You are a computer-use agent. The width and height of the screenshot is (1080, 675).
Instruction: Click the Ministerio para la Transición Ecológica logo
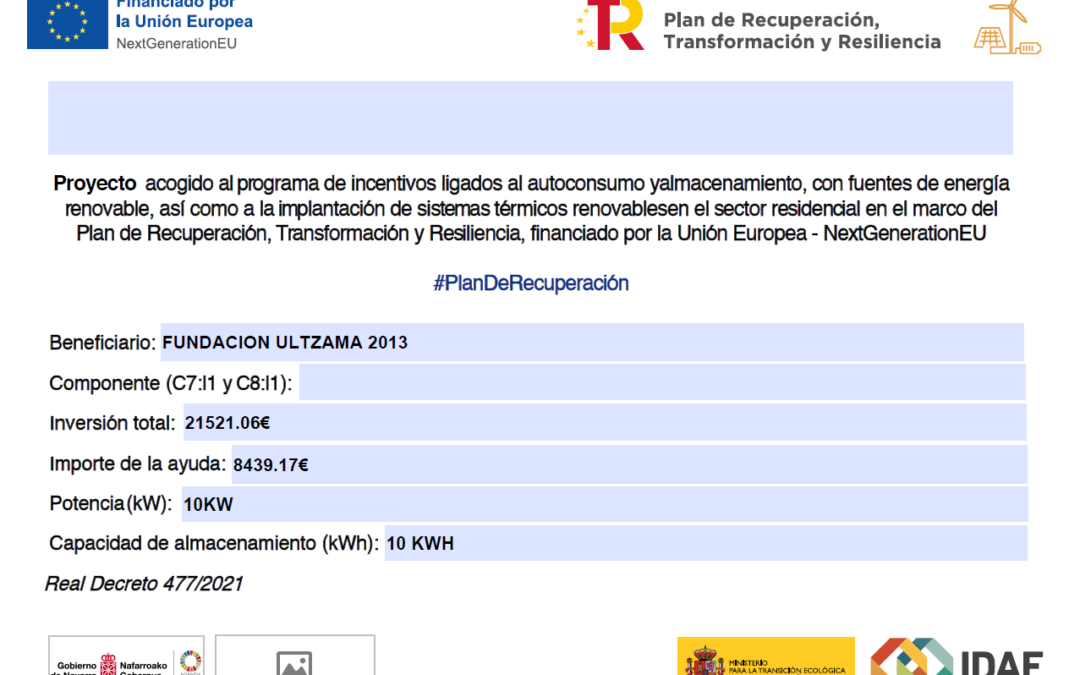point(766,656)
